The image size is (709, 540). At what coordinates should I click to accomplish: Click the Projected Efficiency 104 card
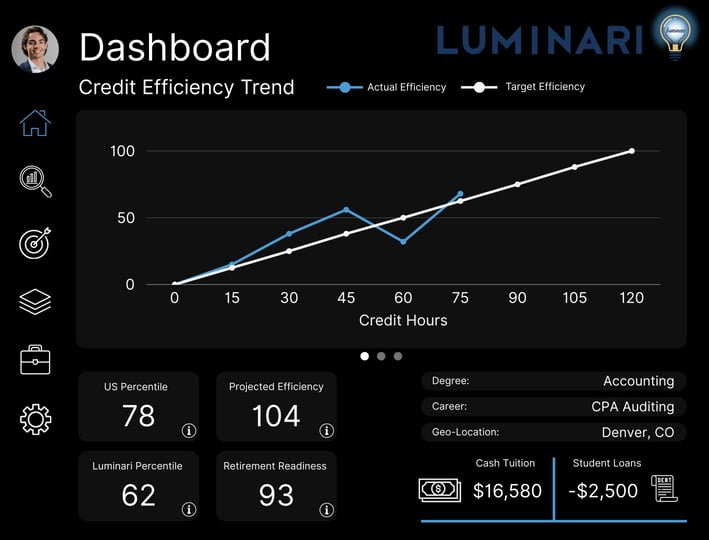[x=276, y=407]
